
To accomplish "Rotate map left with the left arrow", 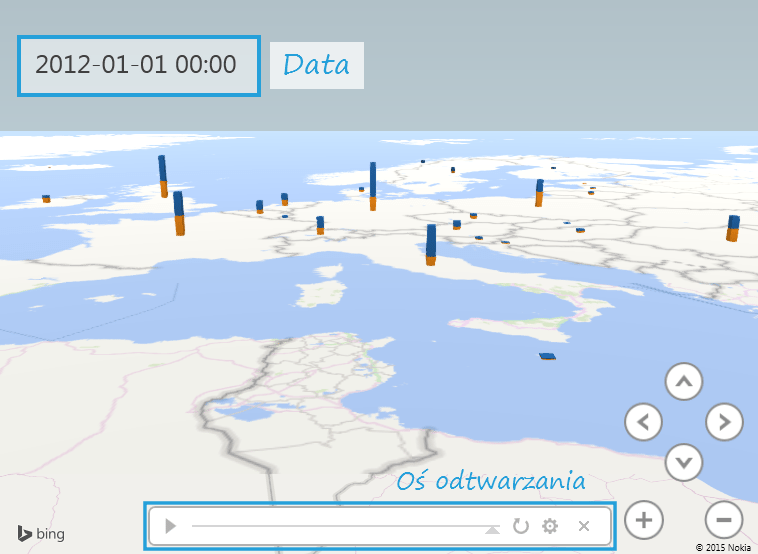I will pyautogui.click(x=644, y=422).
